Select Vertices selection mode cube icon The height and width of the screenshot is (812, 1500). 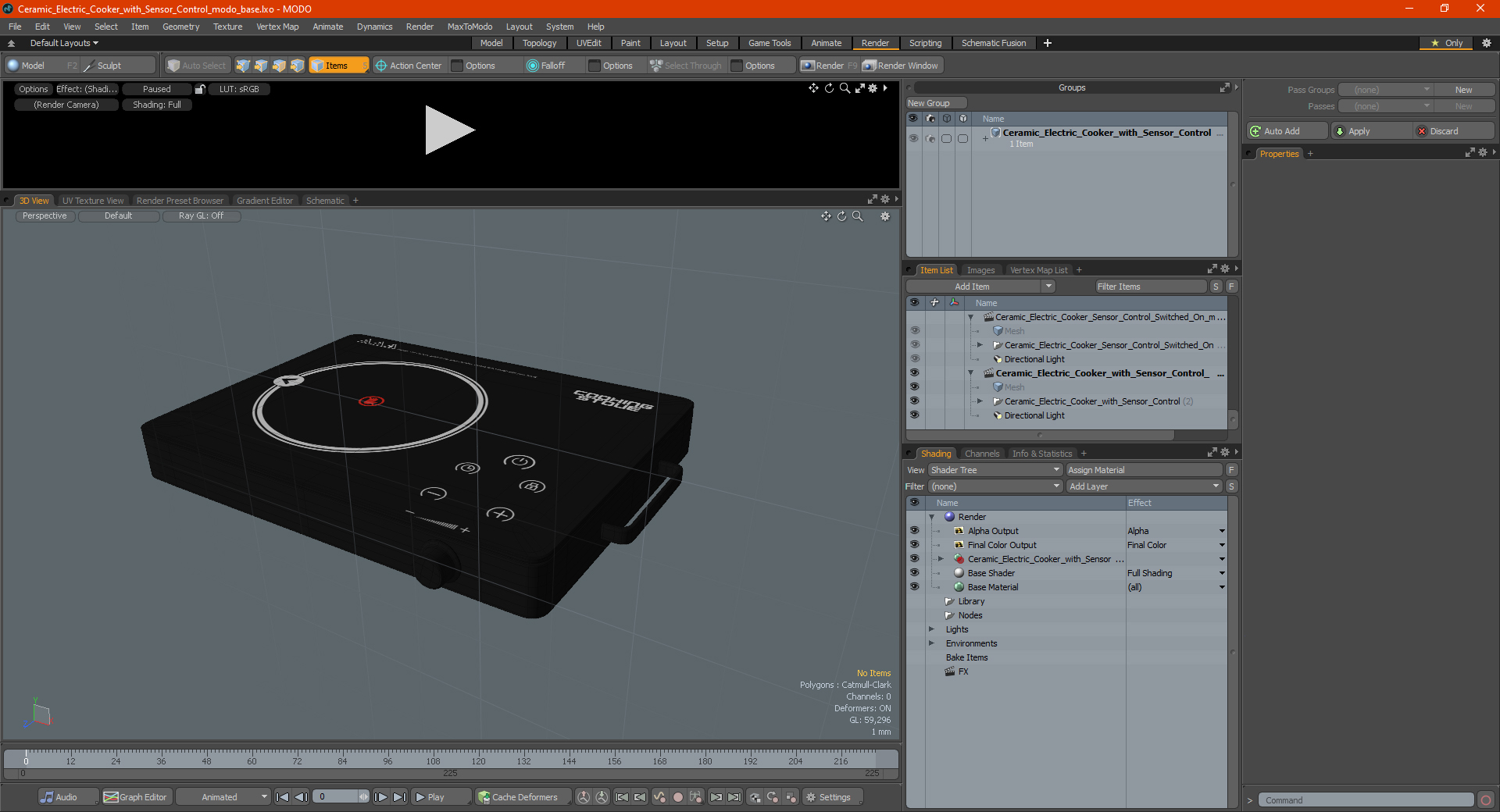click(x=243, y=66)
